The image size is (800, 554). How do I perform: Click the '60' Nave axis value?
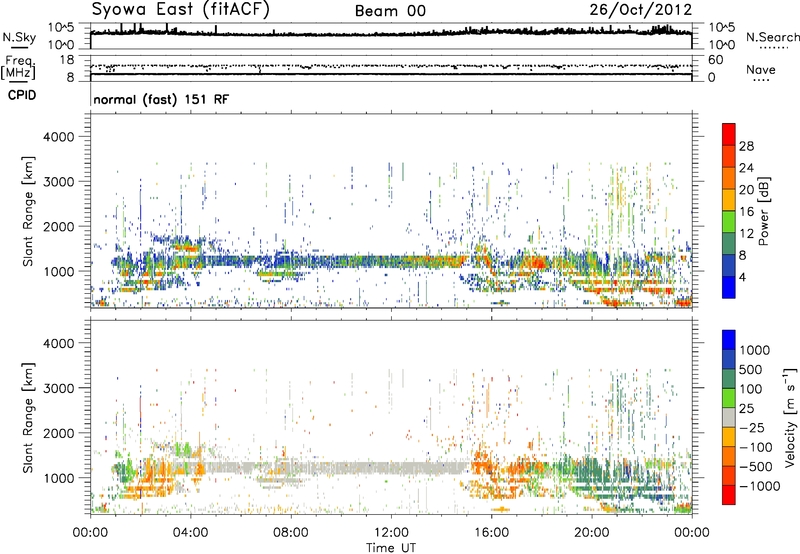coord(716,60)
